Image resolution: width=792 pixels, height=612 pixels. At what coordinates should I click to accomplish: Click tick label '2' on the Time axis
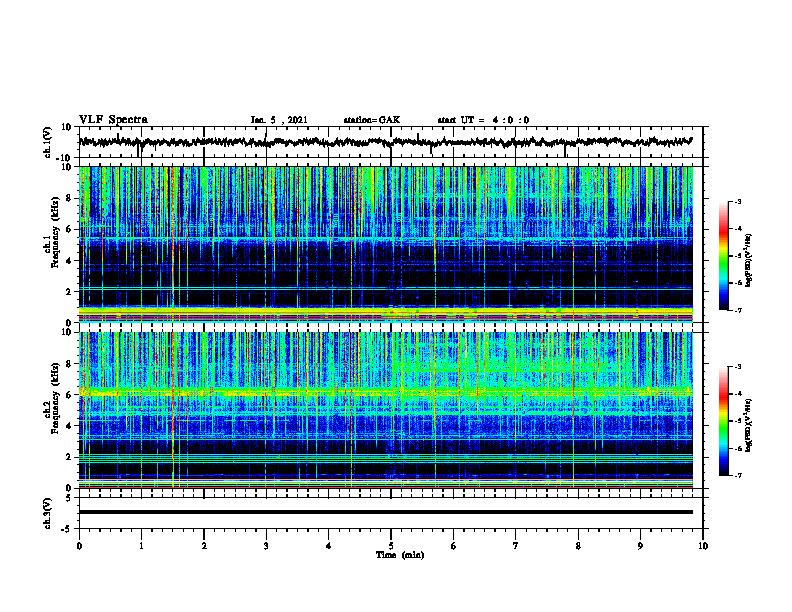tap(204, 546)
